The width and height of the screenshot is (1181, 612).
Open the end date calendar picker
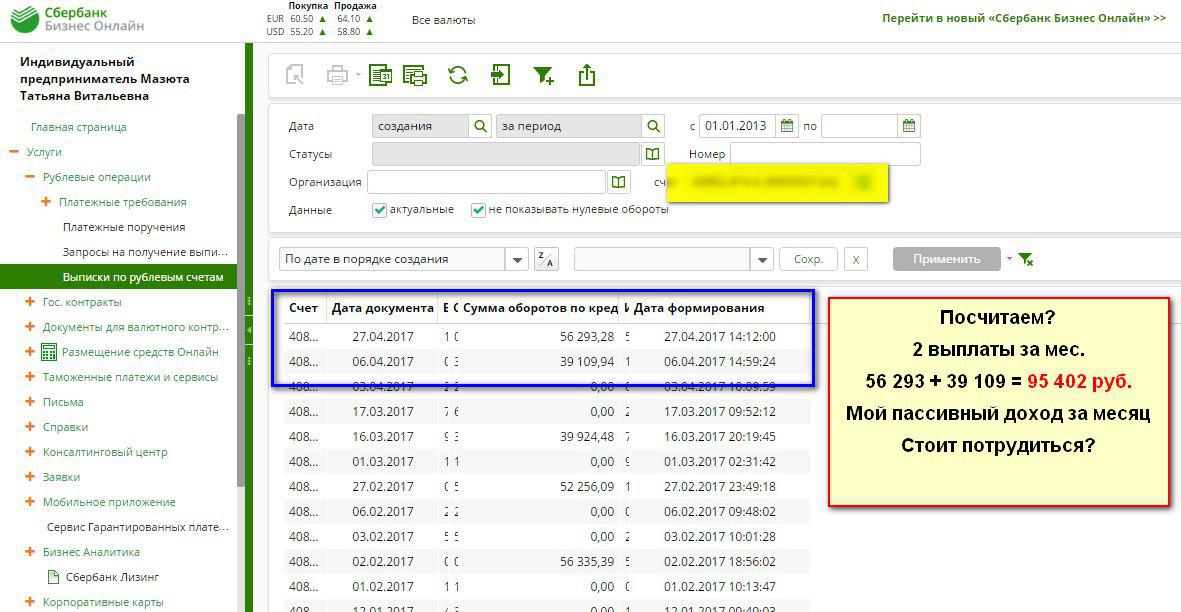point(909,126)
